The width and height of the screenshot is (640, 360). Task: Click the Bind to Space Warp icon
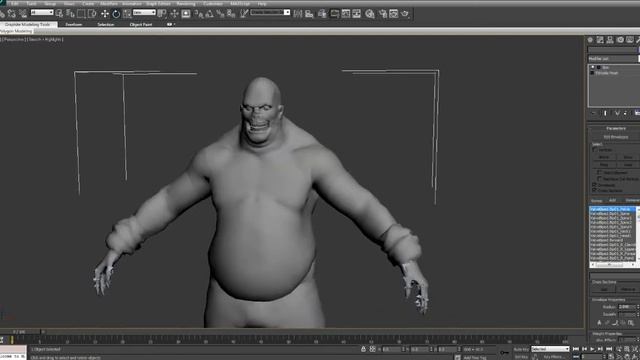[x=23, y=14]
